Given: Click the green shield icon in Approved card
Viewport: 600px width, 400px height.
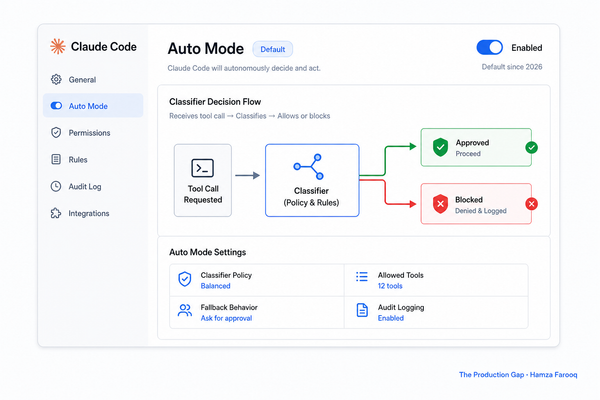Looking at the screenshot, I should tap(440, 147).
